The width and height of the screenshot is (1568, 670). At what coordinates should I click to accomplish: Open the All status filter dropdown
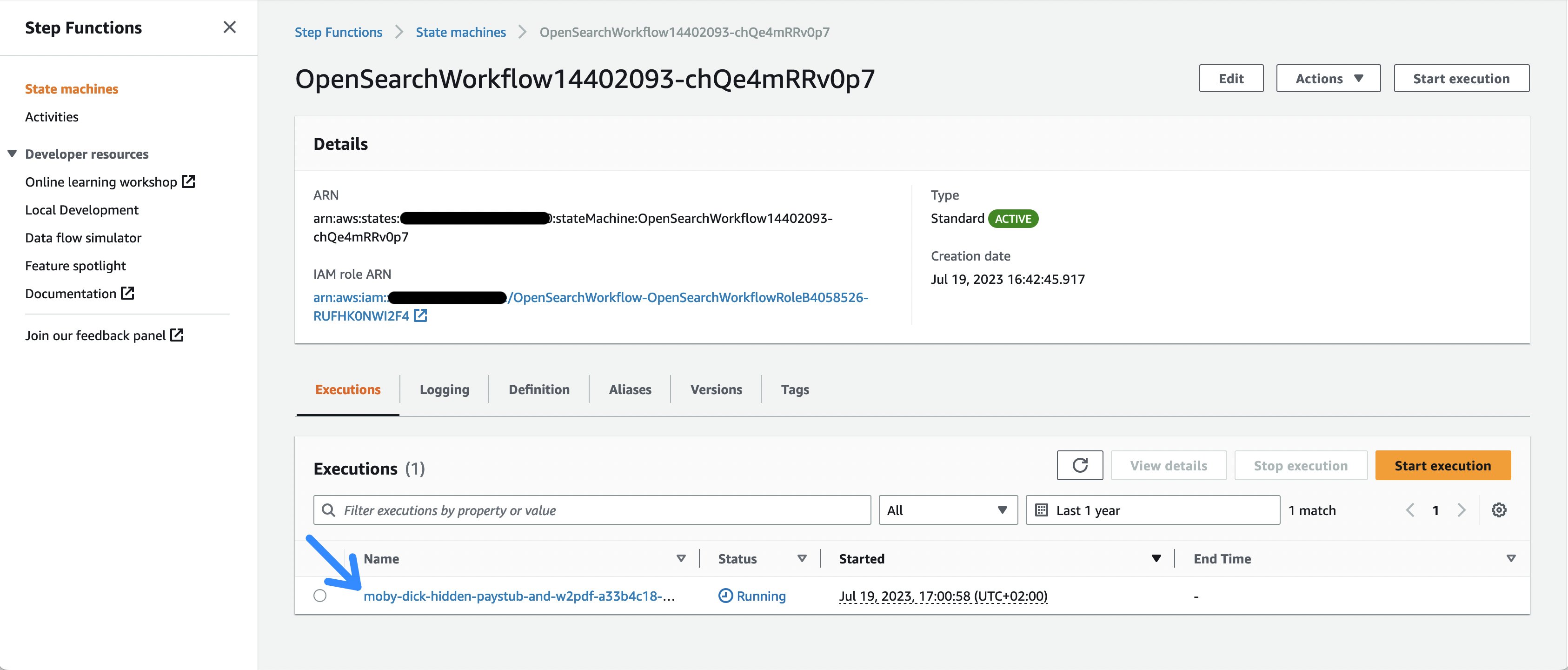pos(948,510)
